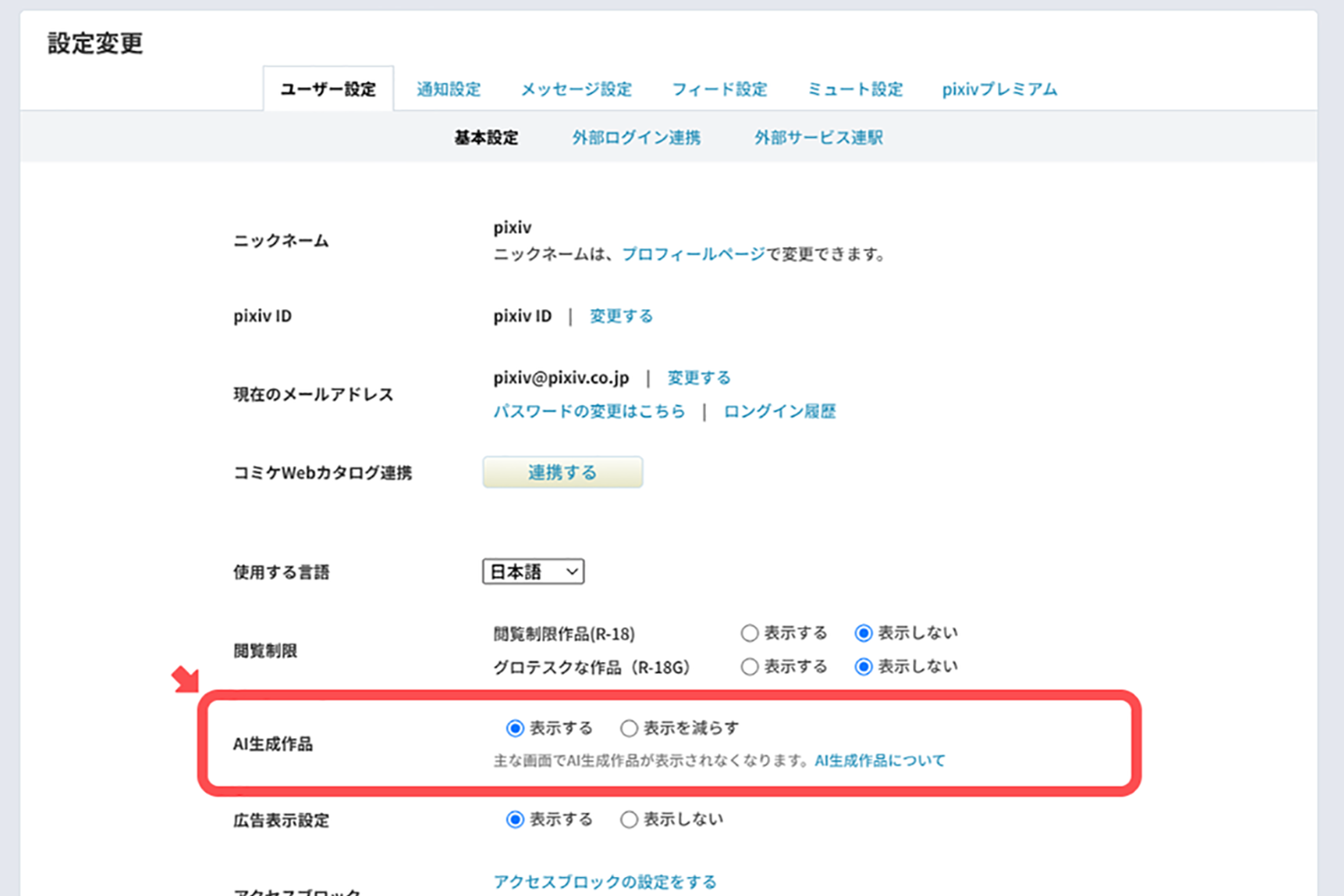Open パスワードの変更はこちら link
1344x896 pixels.
589,411
